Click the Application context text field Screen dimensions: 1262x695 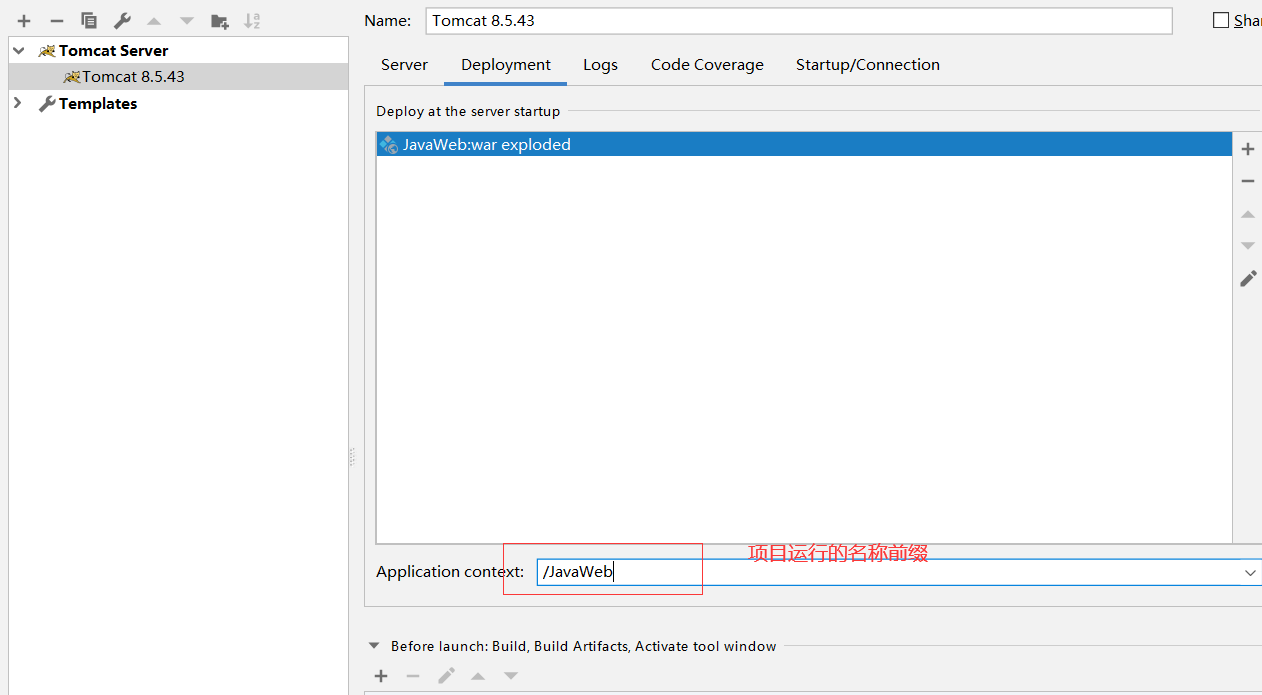[x=889, y=572]
